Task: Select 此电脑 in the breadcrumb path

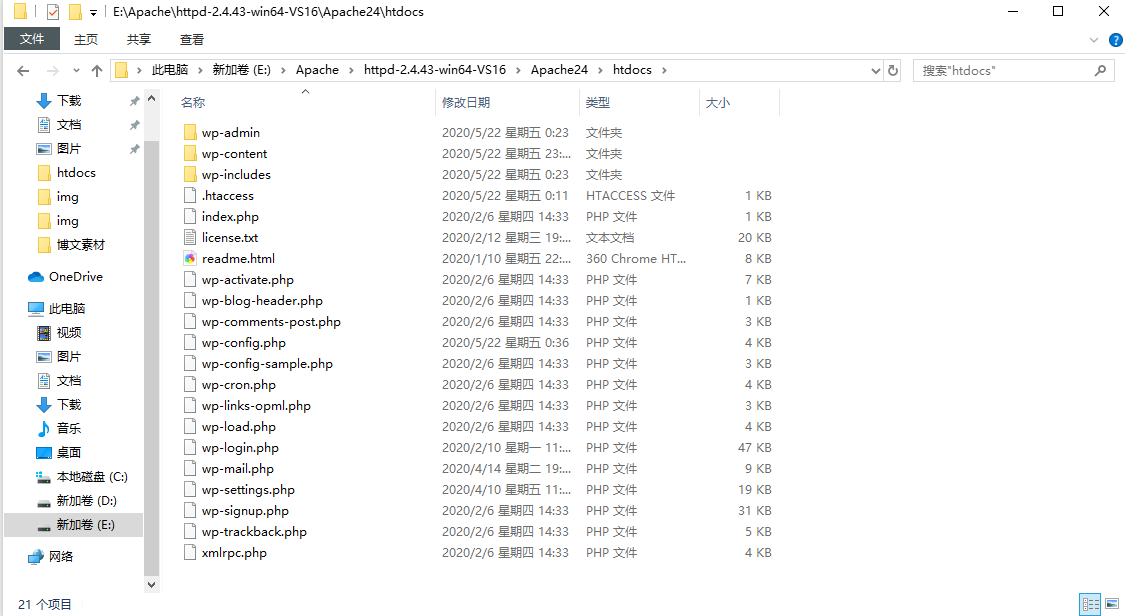Action: pos(170,70)
